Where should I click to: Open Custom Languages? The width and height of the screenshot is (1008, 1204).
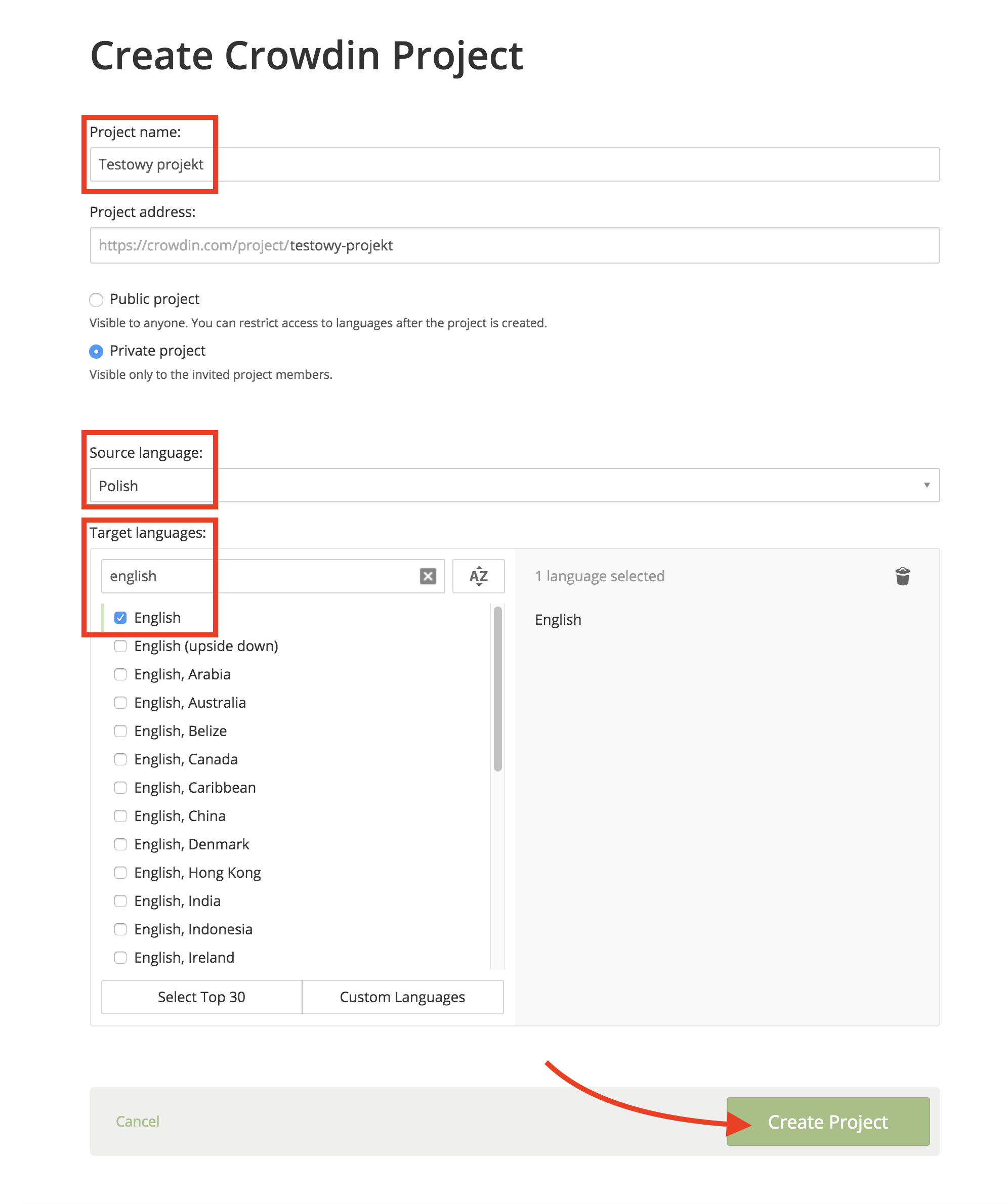click(x=402, y=997)
